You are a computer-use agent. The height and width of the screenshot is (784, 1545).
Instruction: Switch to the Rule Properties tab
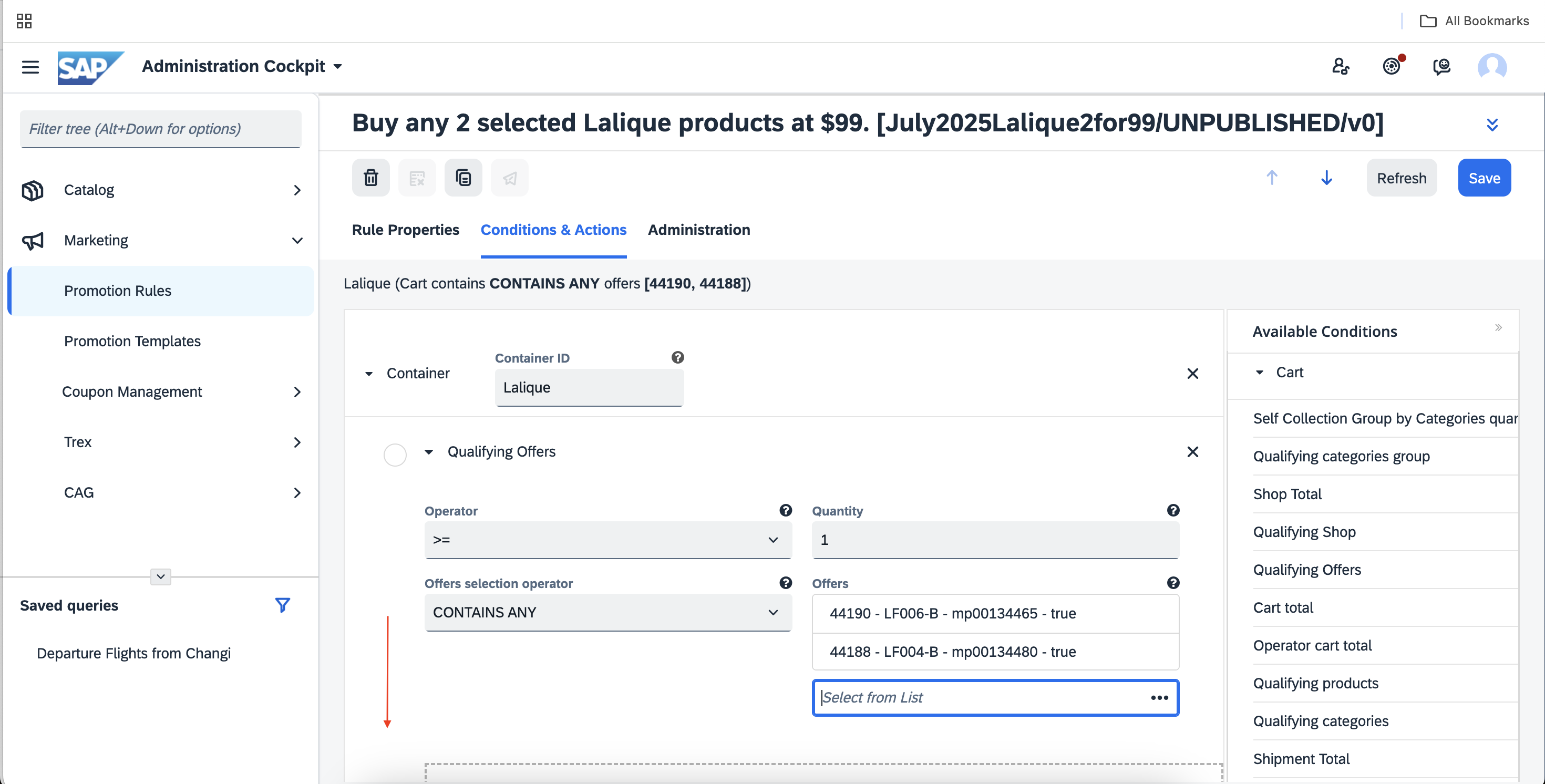pos(406,230)
